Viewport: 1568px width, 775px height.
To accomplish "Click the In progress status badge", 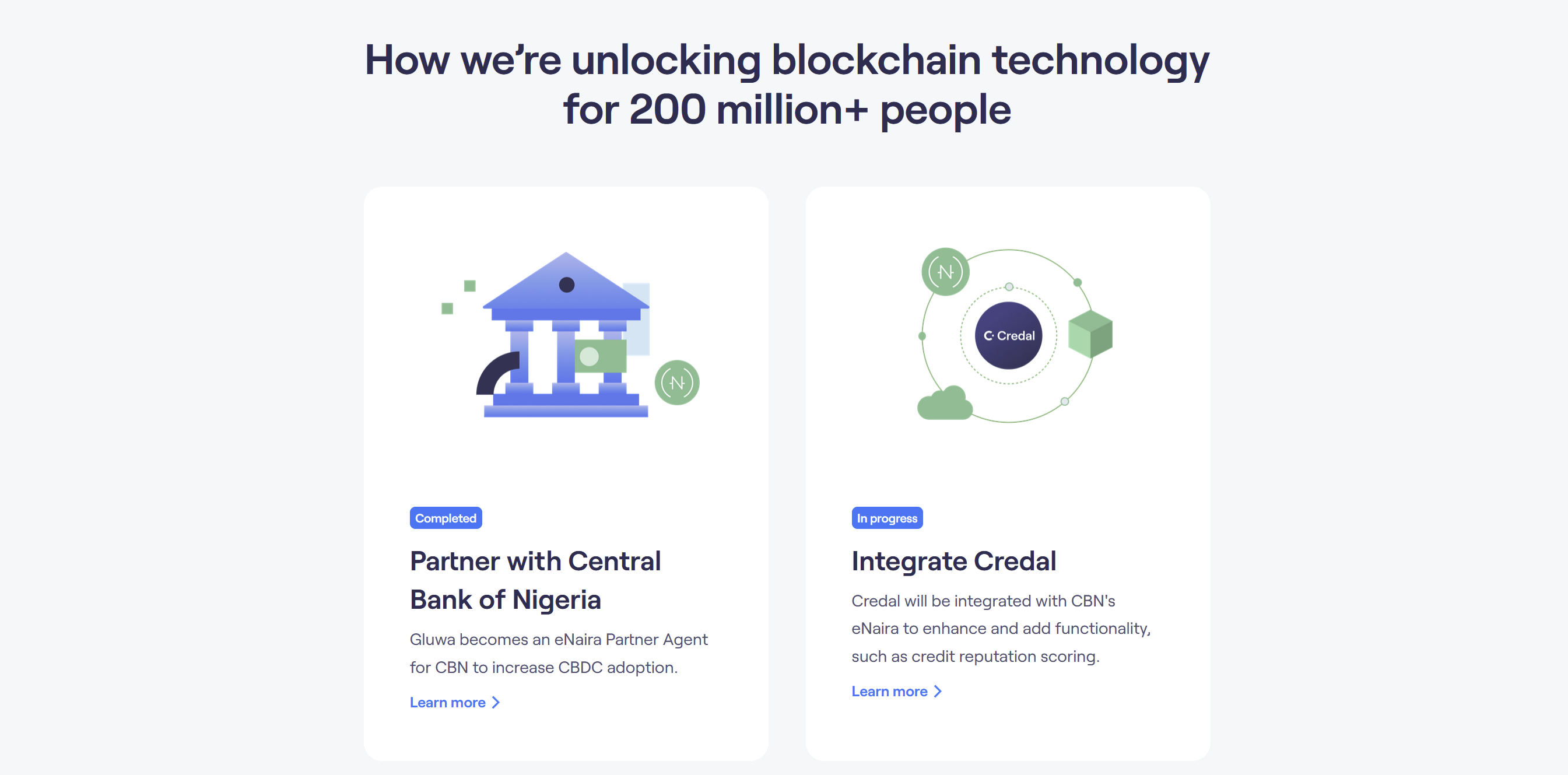I will (887, 518).
